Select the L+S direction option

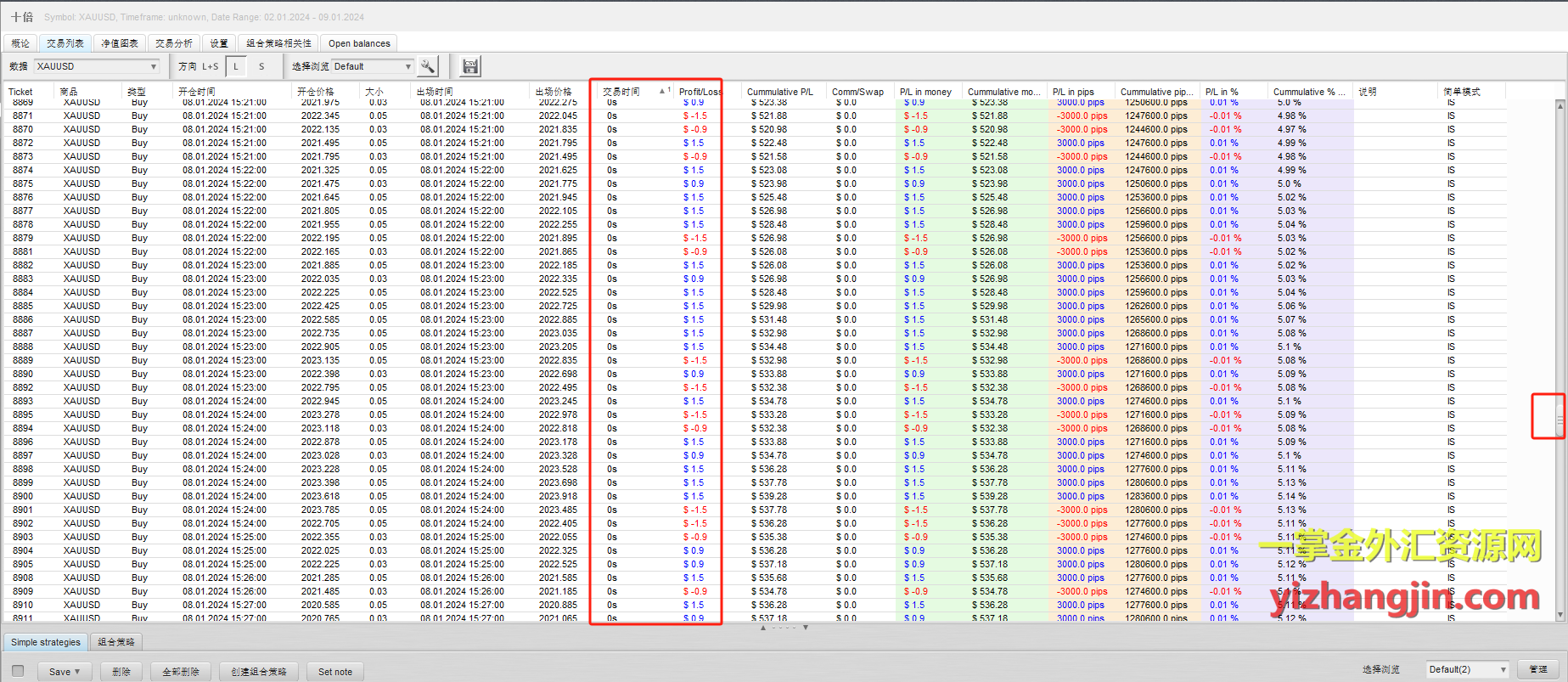[210, 66]
